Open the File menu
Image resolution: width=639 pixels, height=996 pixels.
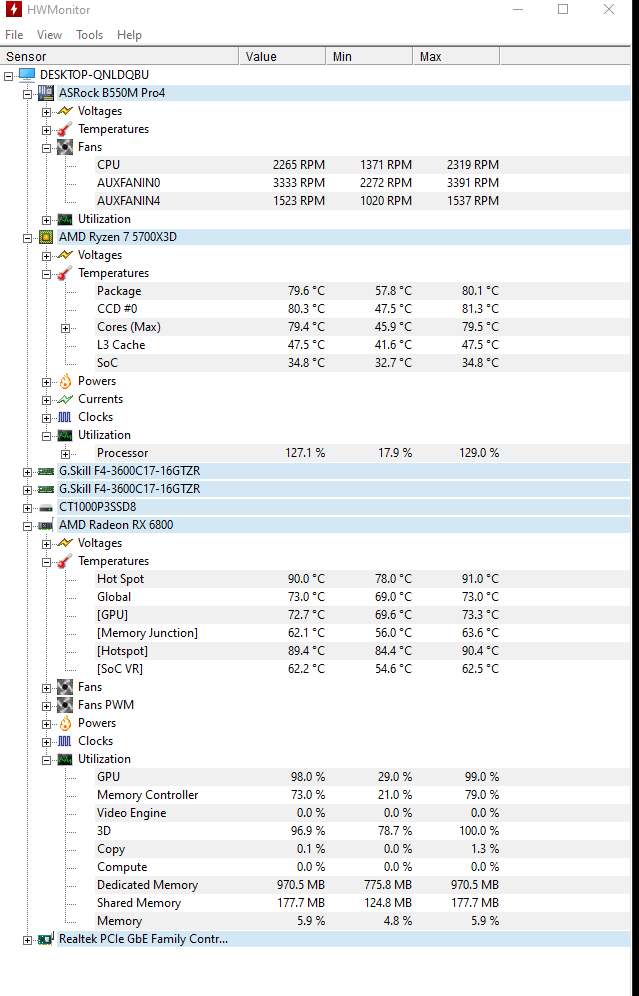point(14,35)
